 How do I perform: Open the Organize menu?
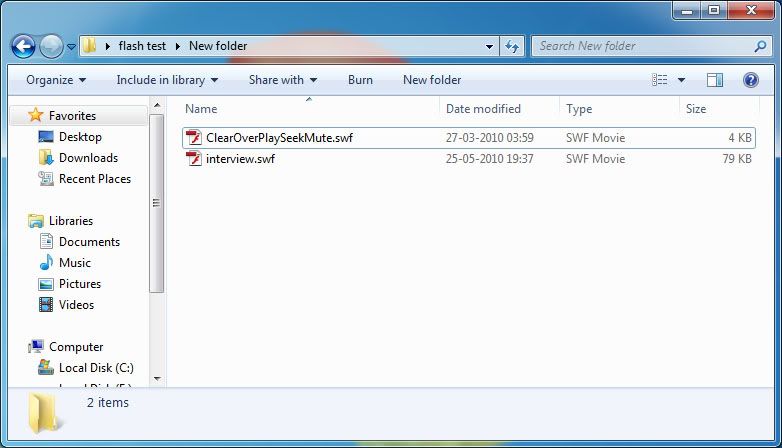(x=56, y=80)
